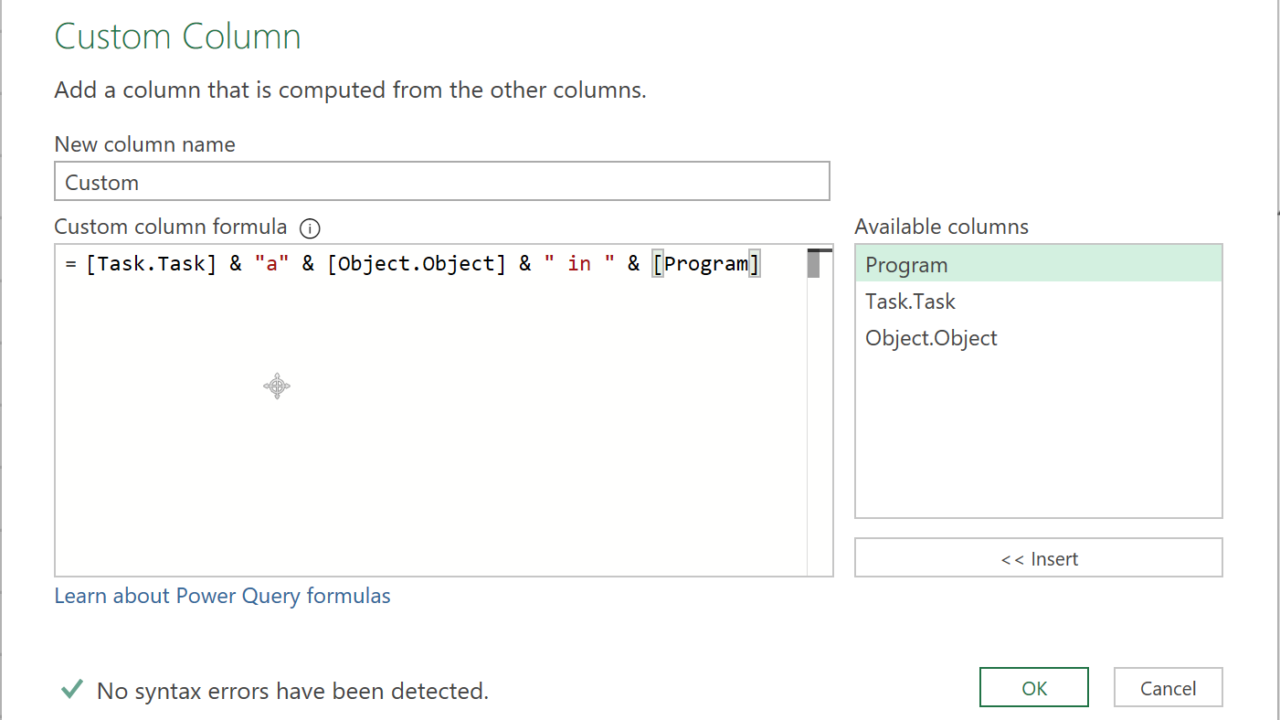This screenshot has height=720, width=1280.
Task: Place cursor on [Program] in the formula
Action: [x=706, y=264]
